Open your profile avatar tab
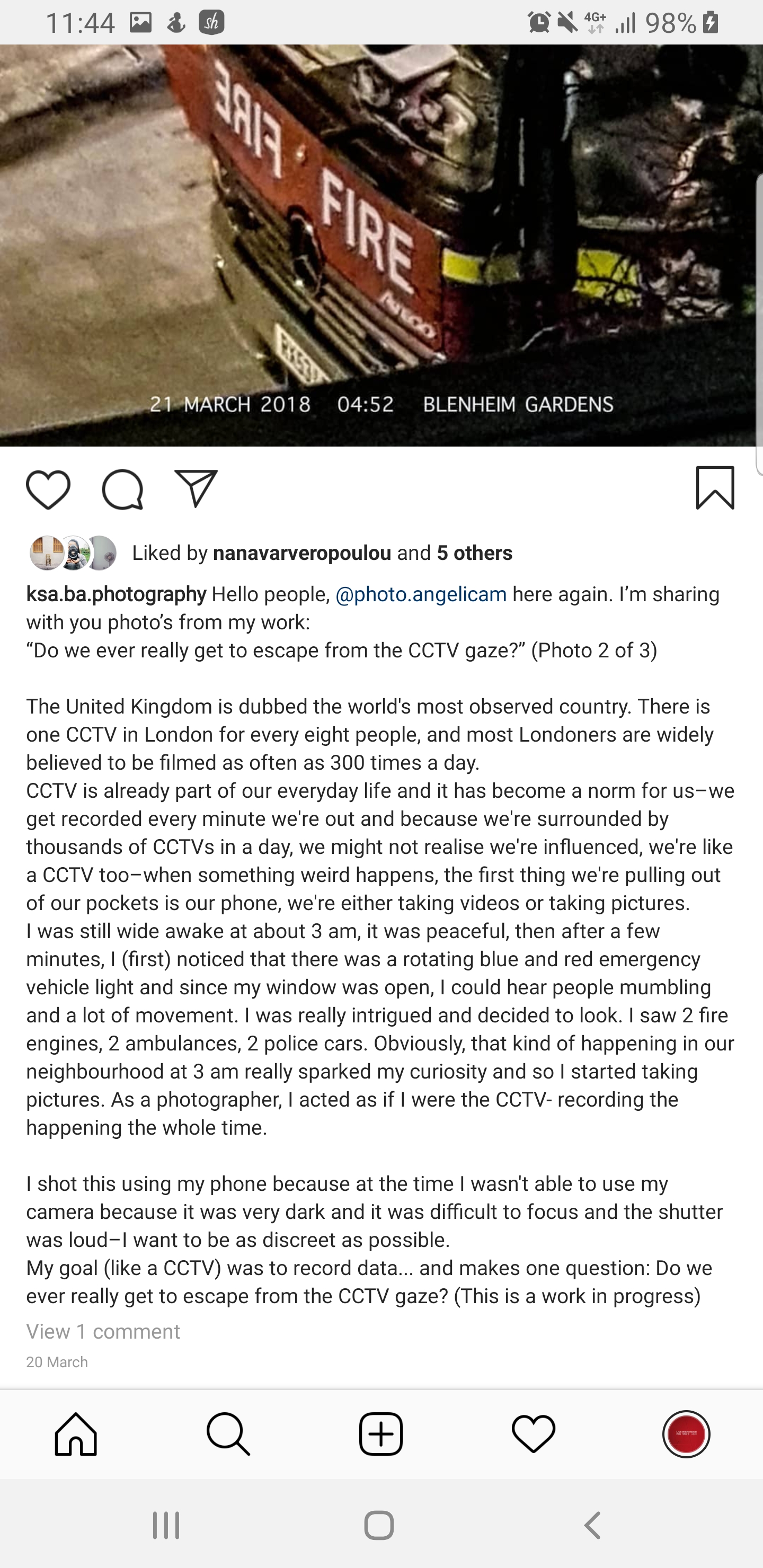The image size is (763, 1568). click(686, 1434)
